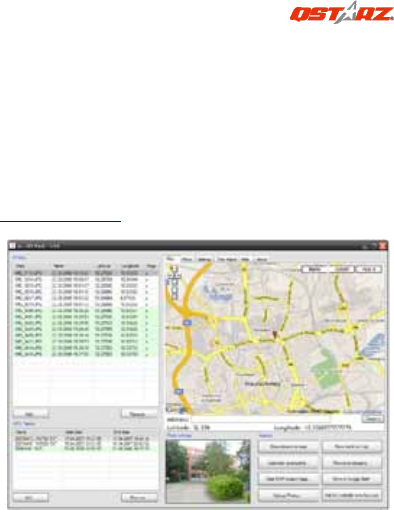Click the address input field
This screenshot has height=510, width=394.
click(261, 419)
